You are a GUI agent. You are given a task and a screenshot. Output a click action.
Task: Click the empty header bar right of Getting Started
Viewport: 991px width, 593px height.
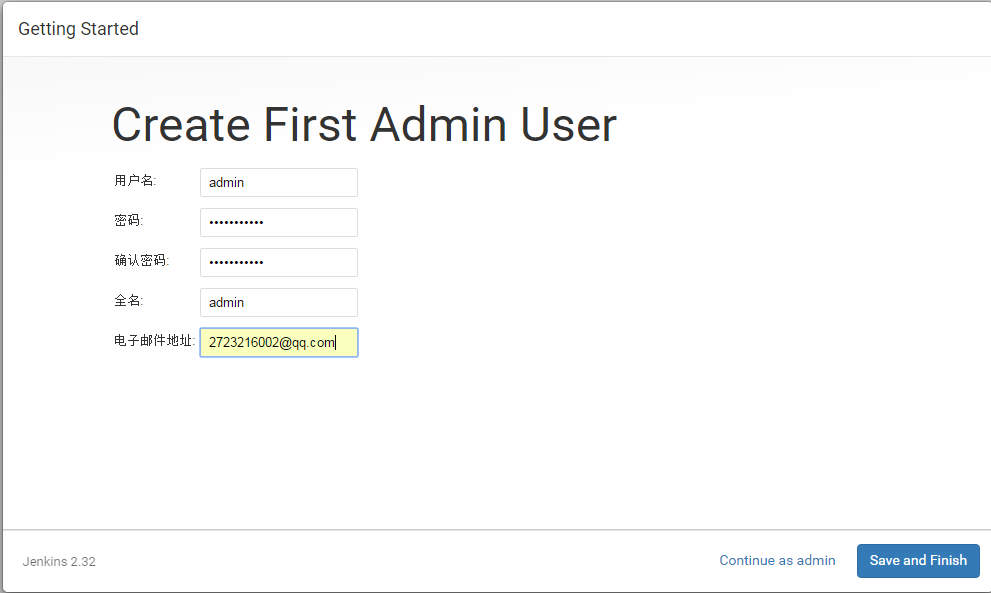point(560,29)
